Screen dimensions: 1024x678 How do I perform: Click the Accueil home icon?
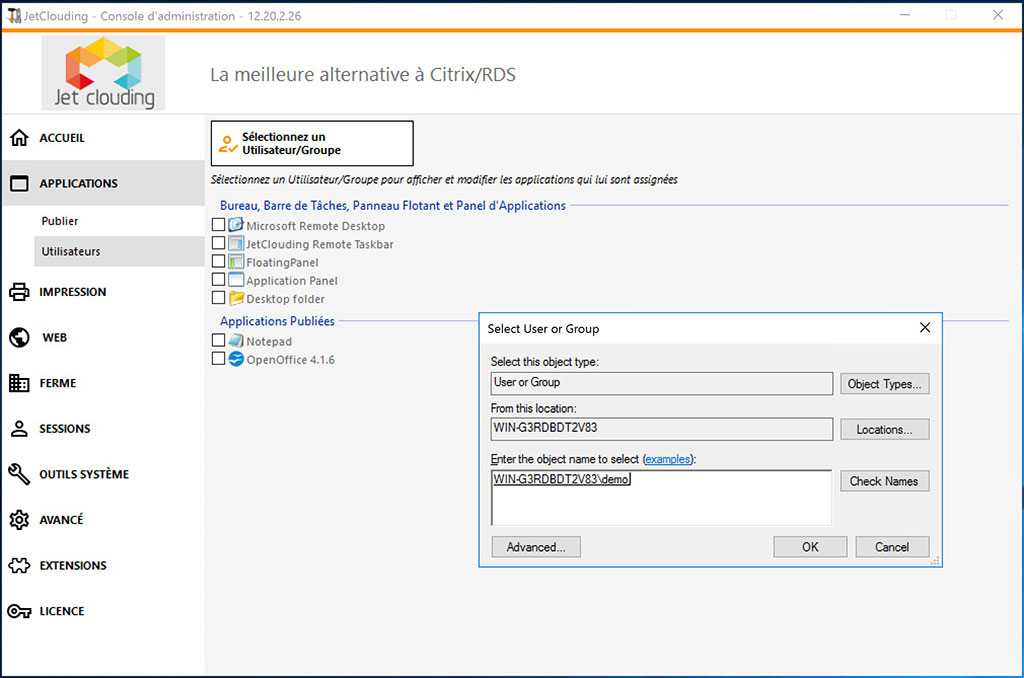[19, 138]
